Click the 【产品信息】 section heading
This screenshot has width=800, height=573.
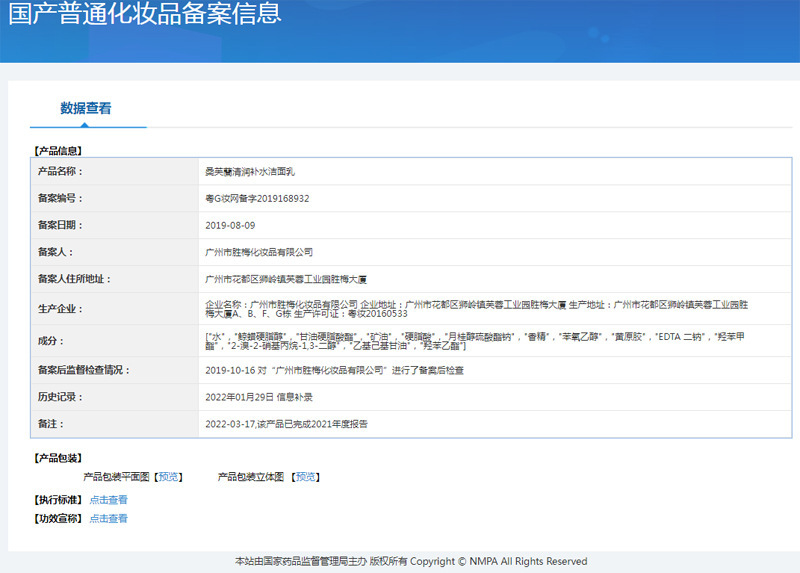tap(58, 151)
